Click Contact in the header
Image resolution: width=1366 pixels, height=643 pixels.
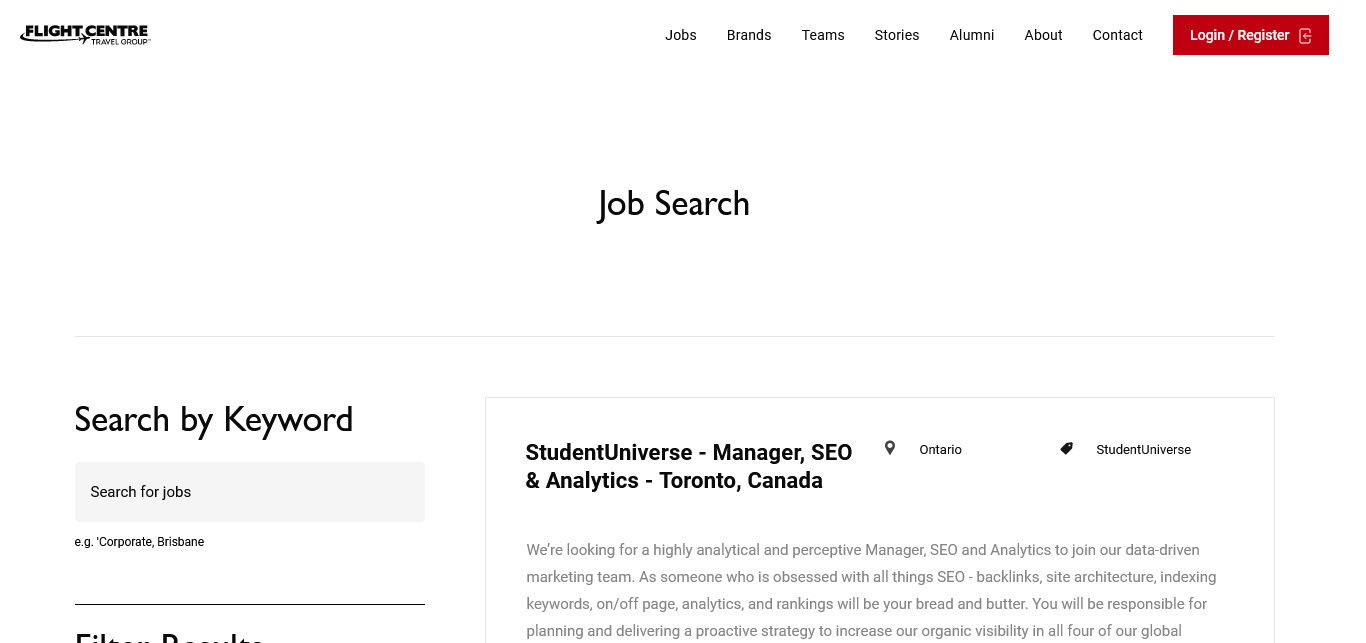tap(1117, 35)
